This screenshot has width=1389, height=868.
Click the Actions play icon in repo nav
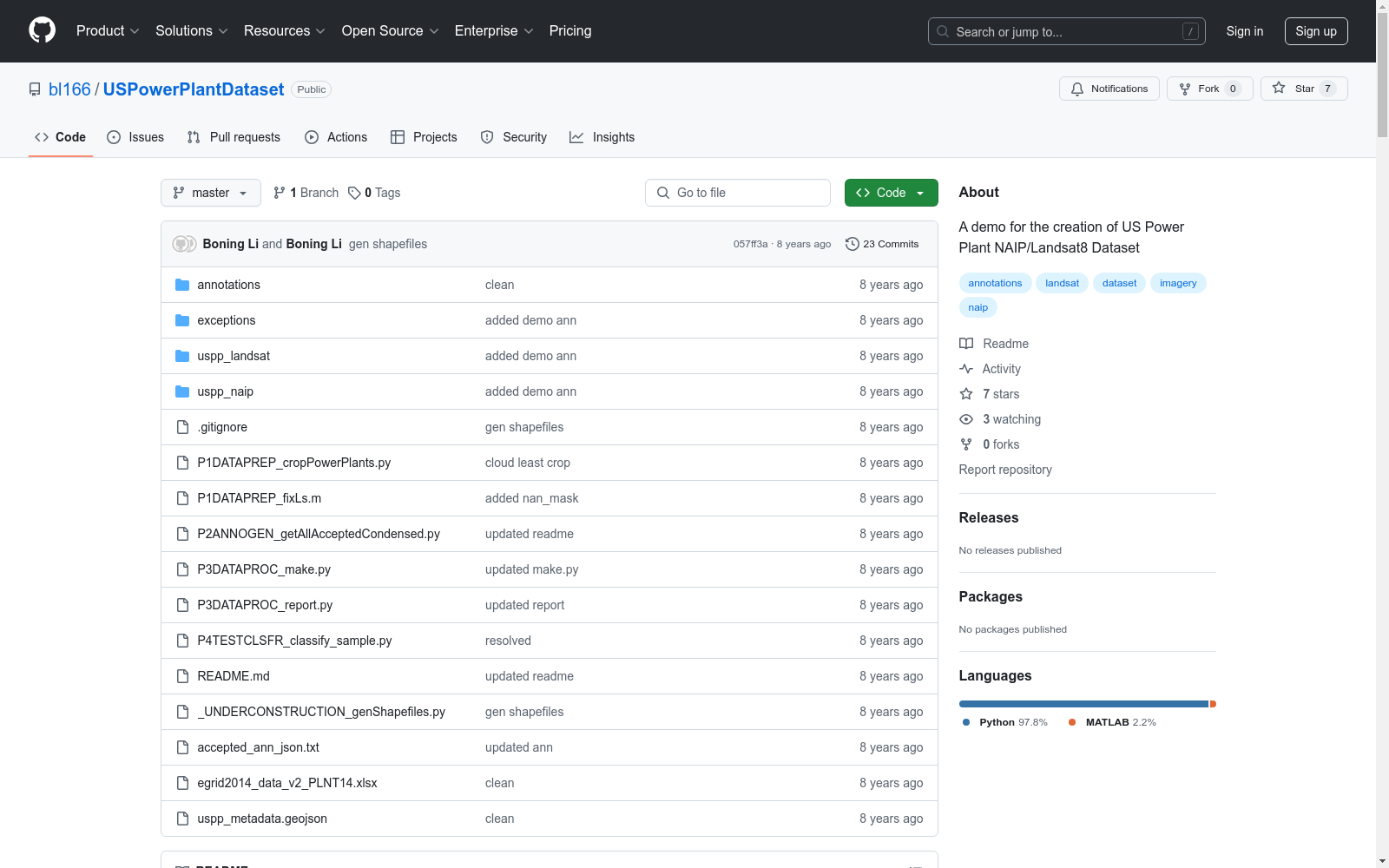pyautogui.click(x=312, y=137)
